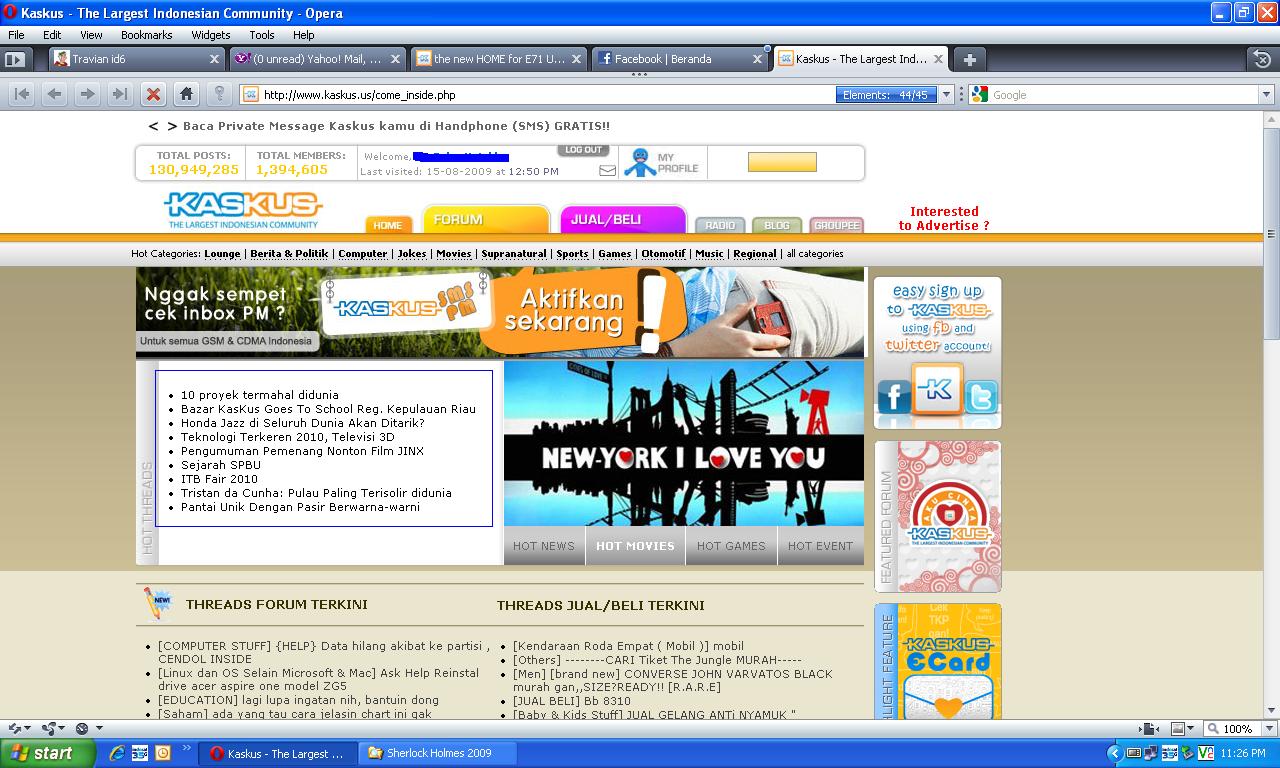Open the FORUM navigation tab
Image resolution: width=1280 pixels, height=768 pixels.
click(486, 219)
